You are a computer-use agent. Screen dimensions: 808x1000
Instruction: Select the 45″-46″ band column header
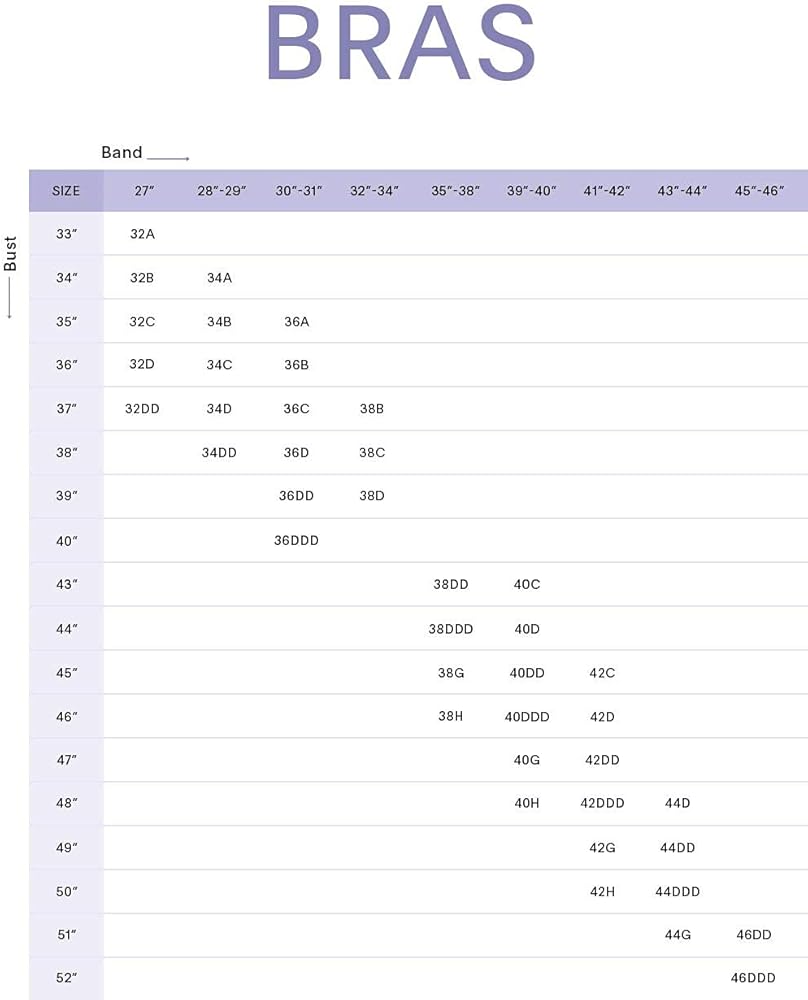point(759,190)
